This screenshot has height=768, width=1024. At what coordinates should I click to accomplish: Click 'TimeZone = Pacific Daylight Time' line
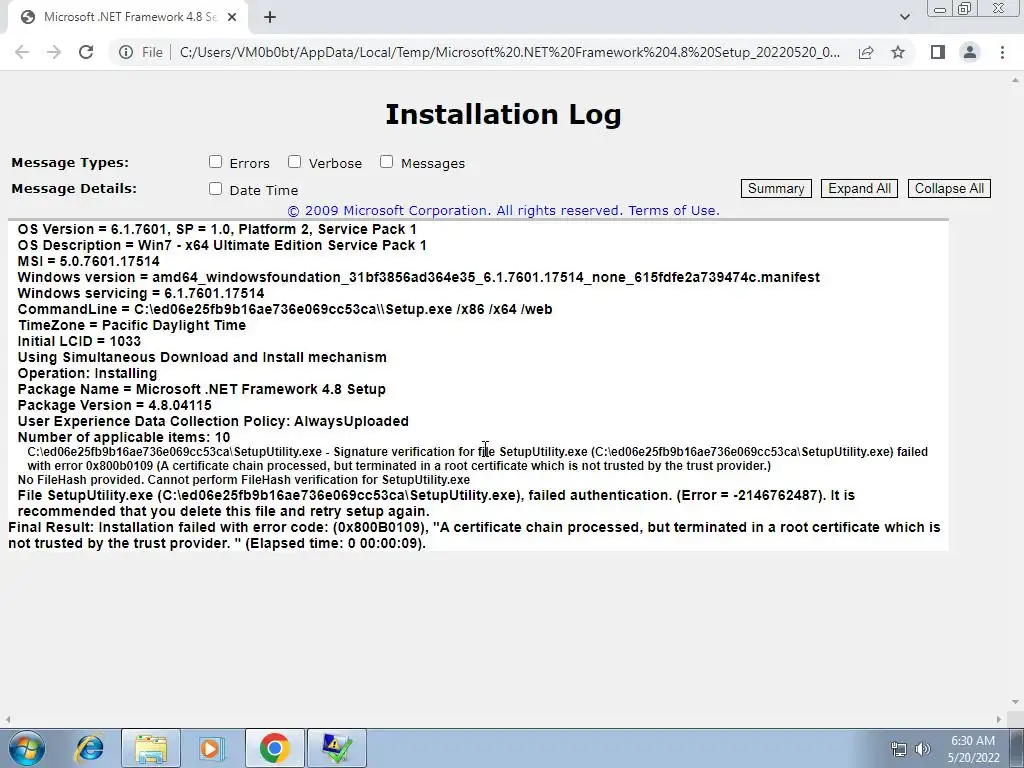coord(132,325)
